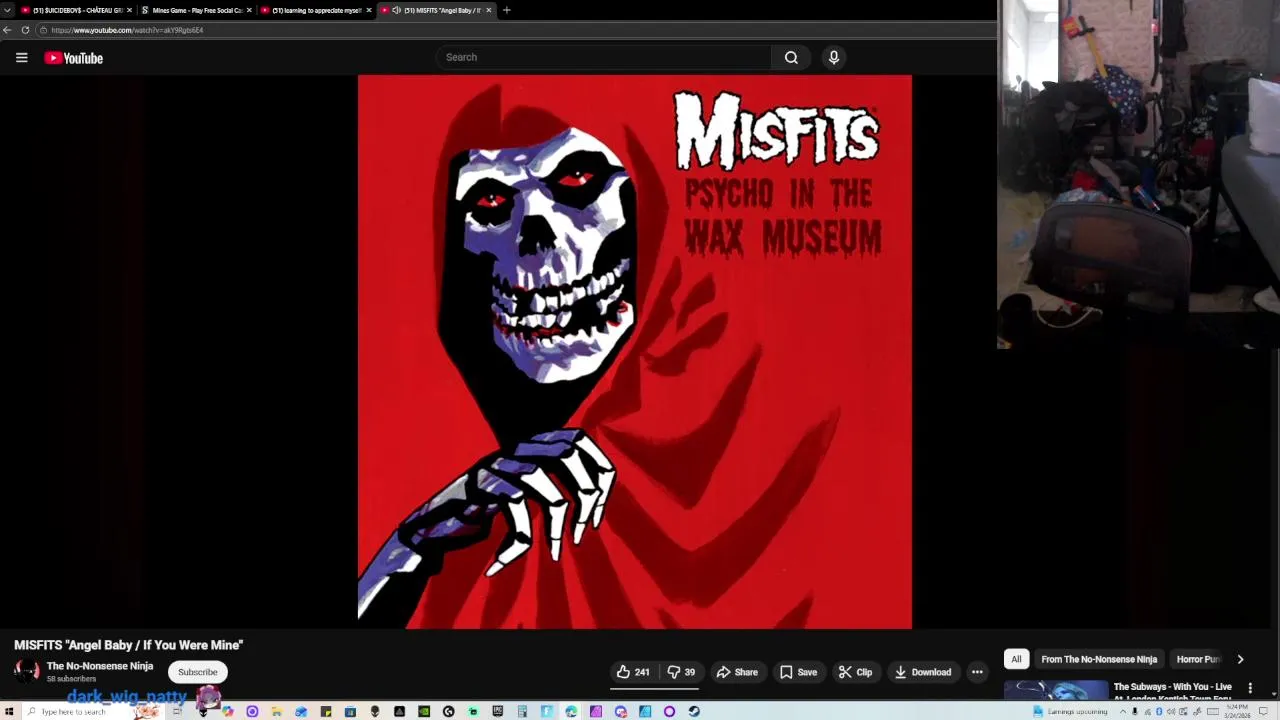Open Bluetooth icon in system tray
Screen dimensions: 1280x720
click(x=1159, y=711)
